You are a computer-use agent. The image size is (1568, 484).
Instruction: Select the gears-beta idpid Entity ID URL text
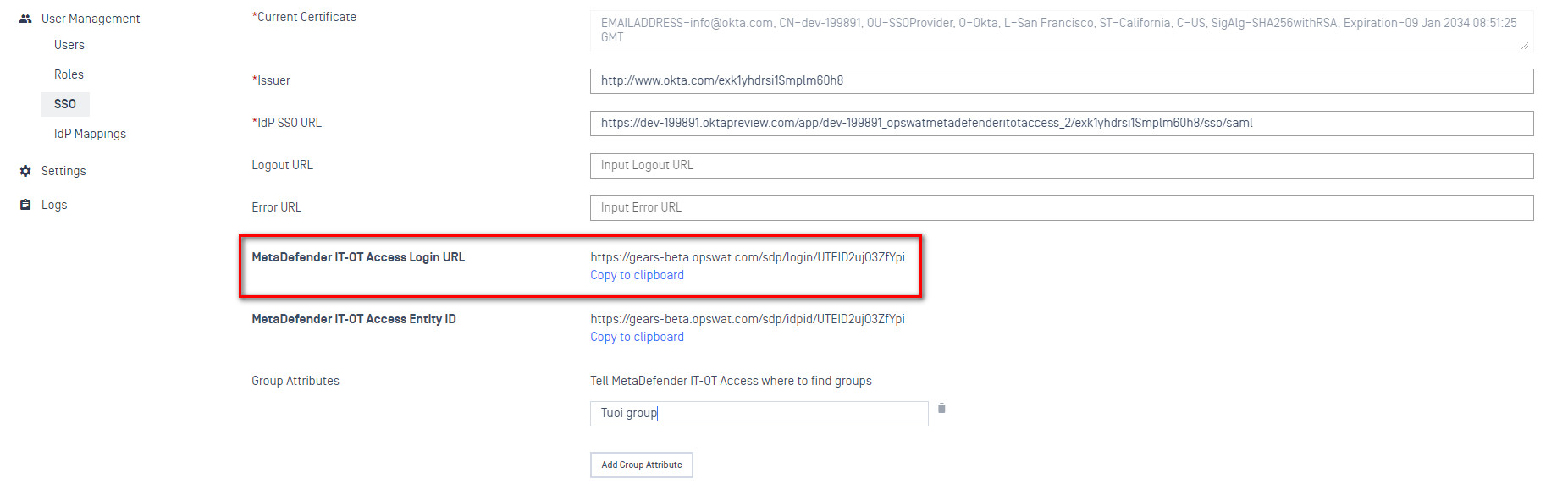748,319
